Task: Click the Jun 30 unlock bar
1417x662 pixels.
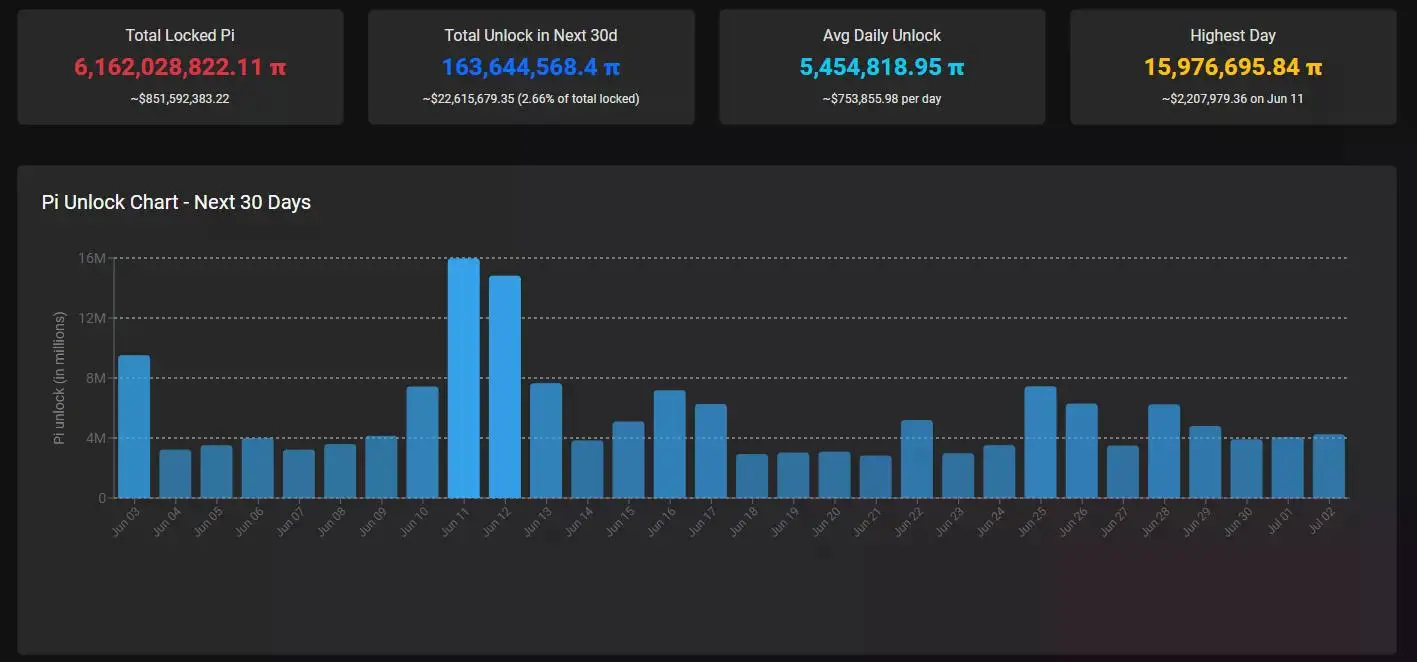Action: pyautogui.click(x=1247, y=469)
